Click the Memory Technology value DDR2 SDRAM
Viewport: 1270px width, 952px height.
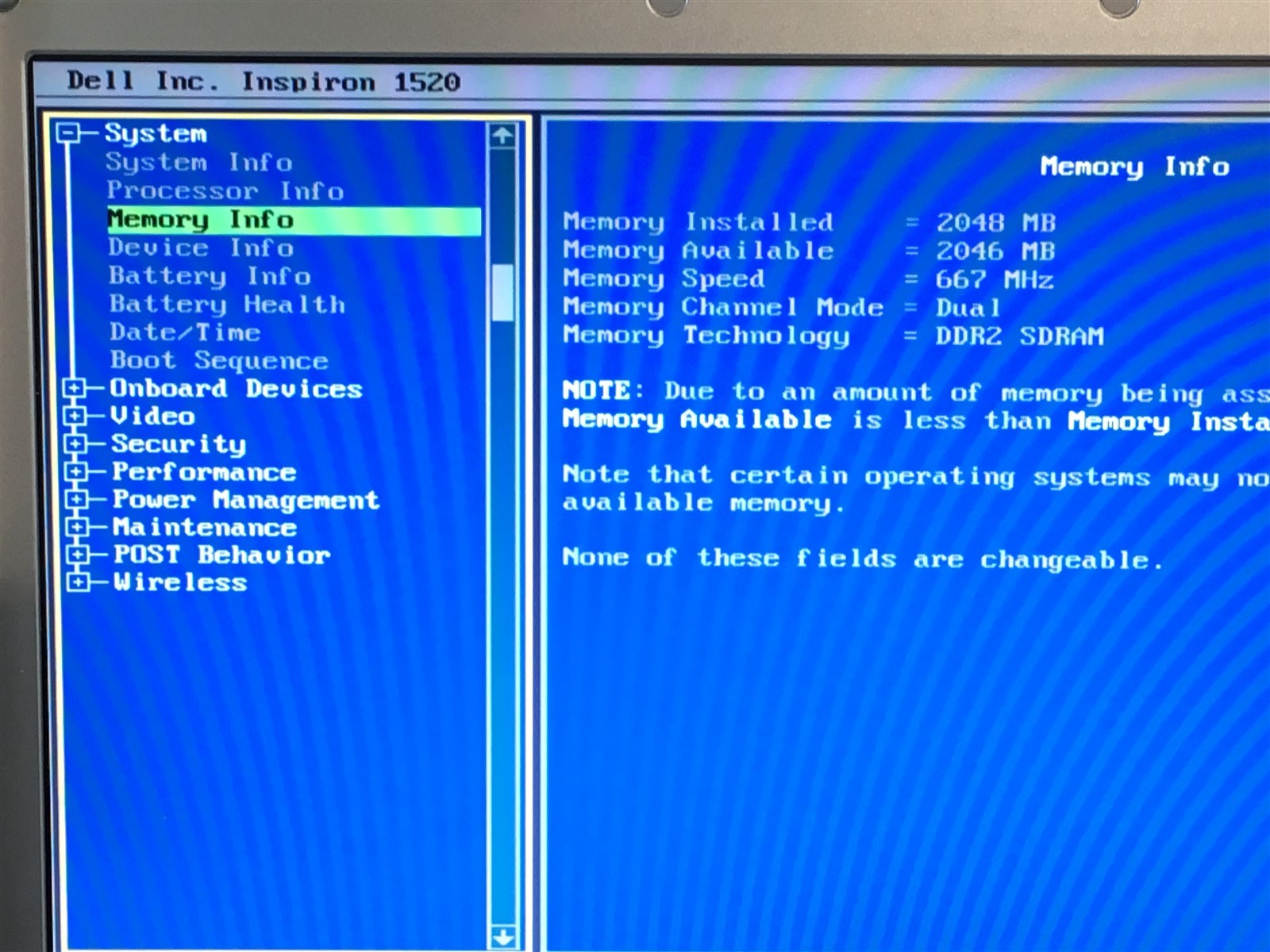pos(1019,336)
